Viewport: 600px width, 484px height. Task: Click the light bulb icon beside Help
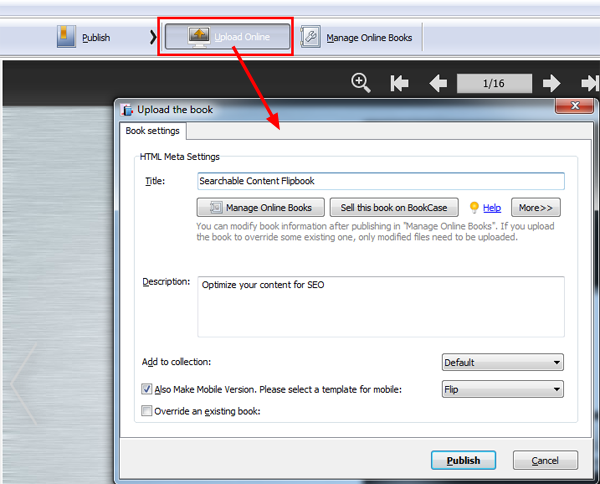tap(474, 207)
